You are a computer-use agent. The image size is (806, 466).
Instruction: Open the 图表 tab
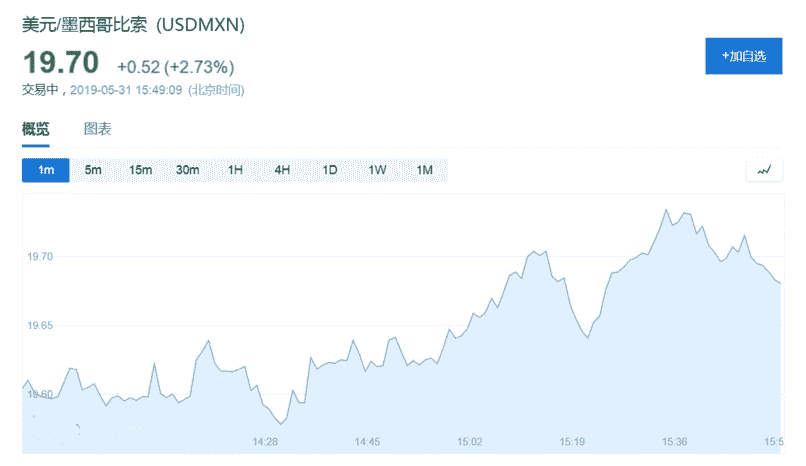(98, 129)
